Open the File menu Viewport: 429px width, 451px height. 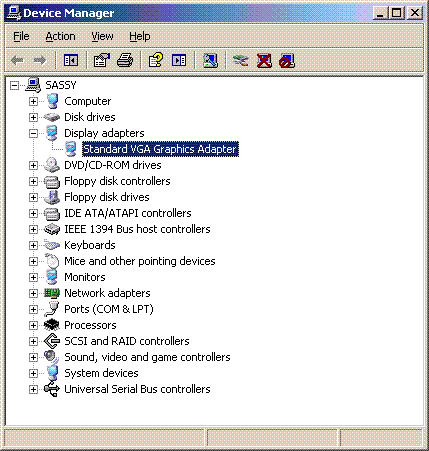point(21,36)
